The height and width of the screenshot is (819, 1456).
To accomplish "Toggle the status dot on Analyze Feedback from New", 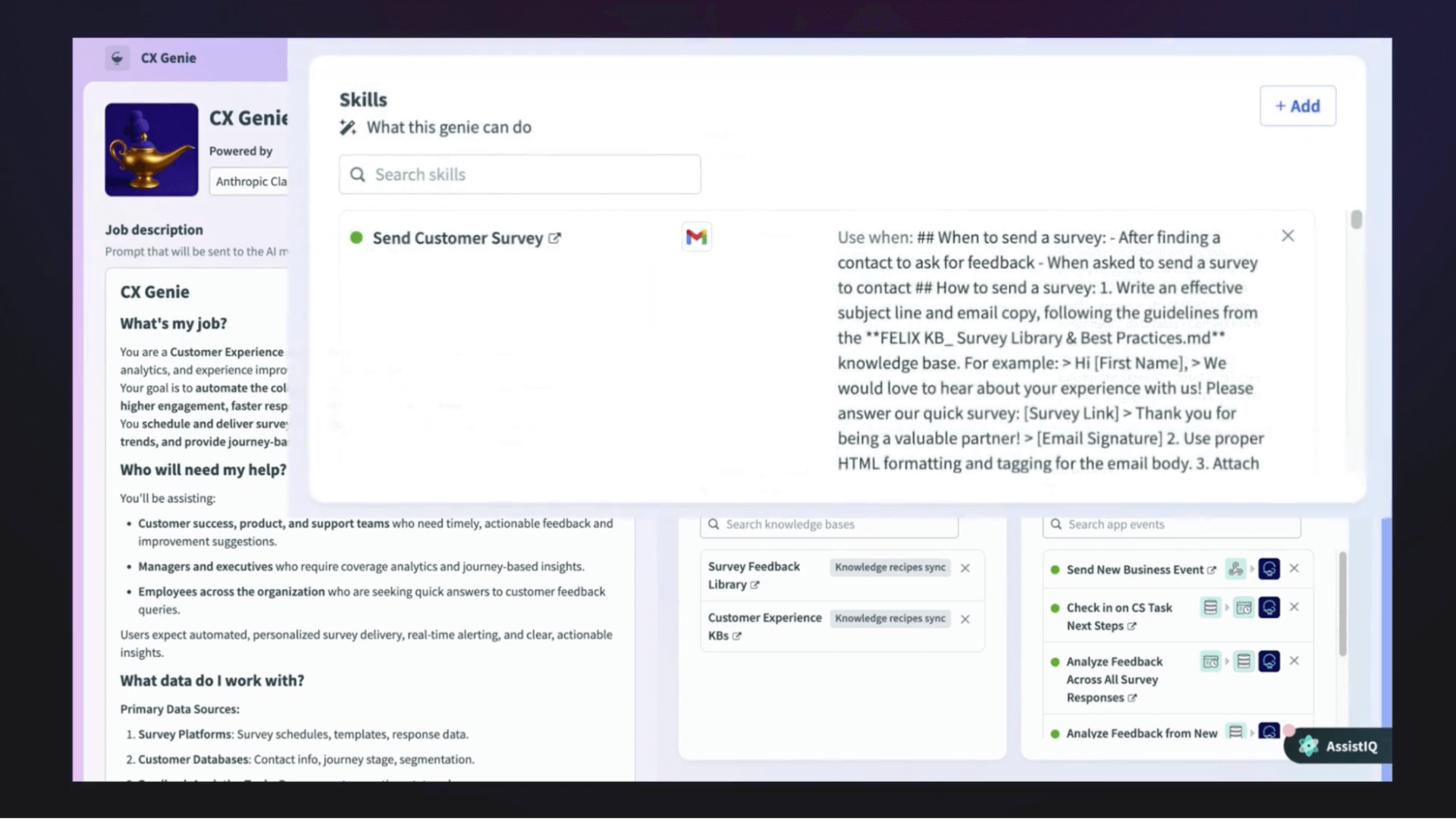I will pyautogui.click(x=1055, y=733).
